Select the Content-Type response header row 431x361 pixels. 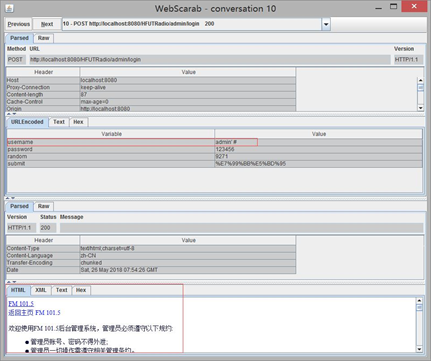[x=151, y=248]
